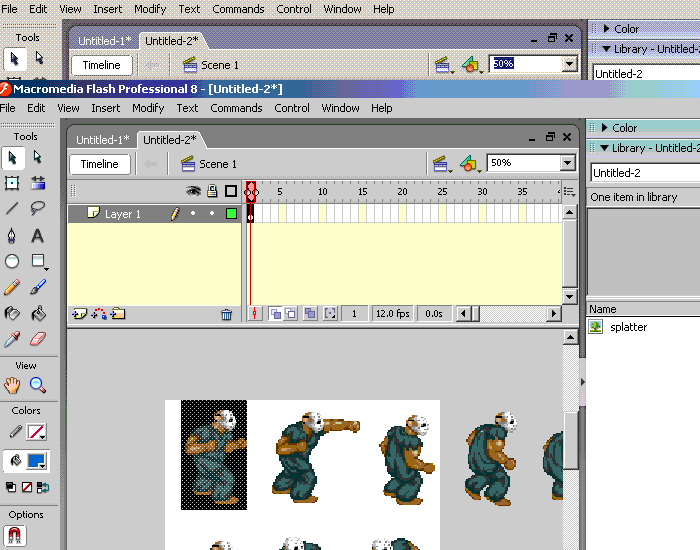Select the Gradient Transform tool

[38, 183]
